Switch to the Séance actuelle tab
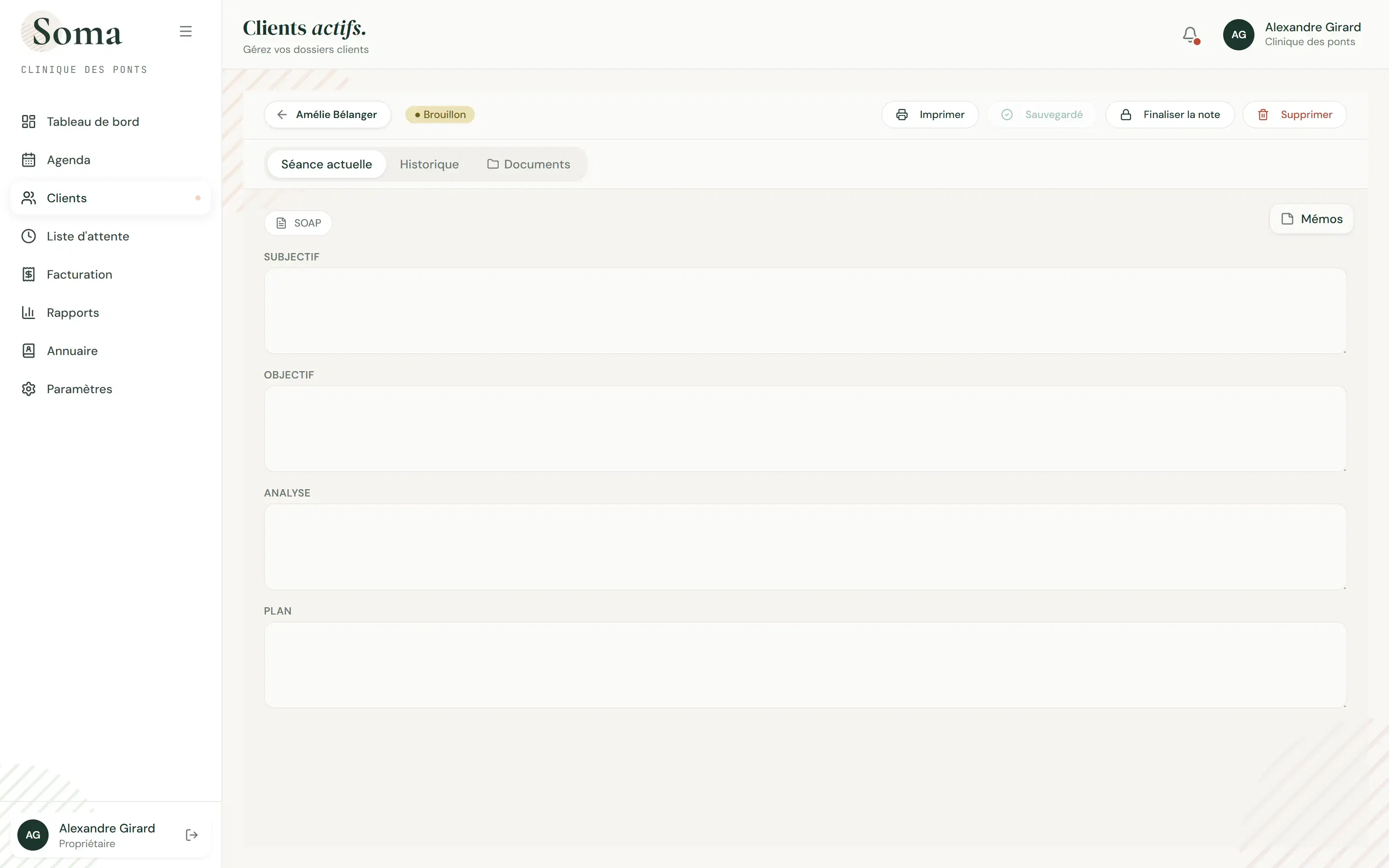 tap(326, 164)
